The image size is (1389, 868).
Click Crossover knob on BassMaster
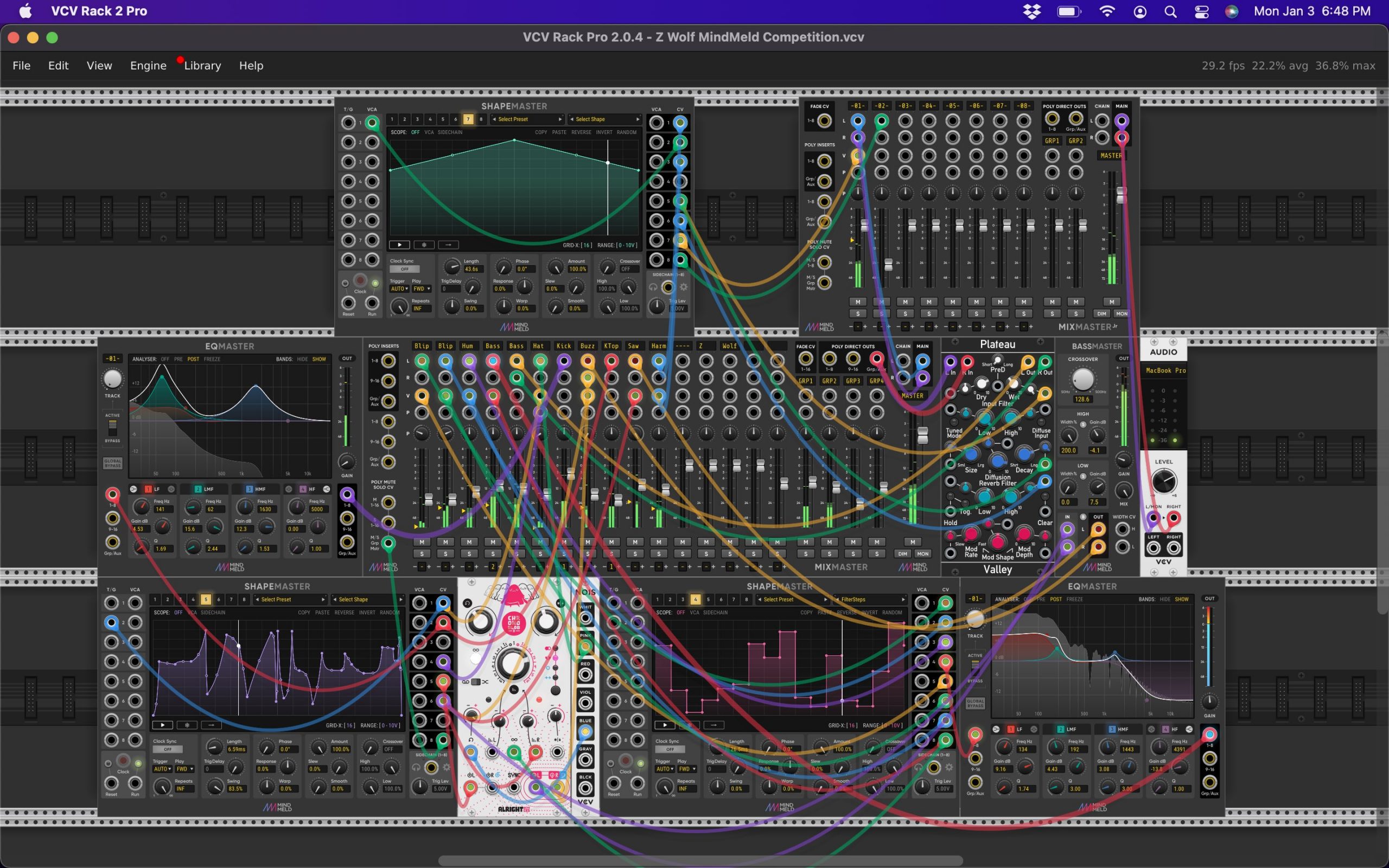1082,379
